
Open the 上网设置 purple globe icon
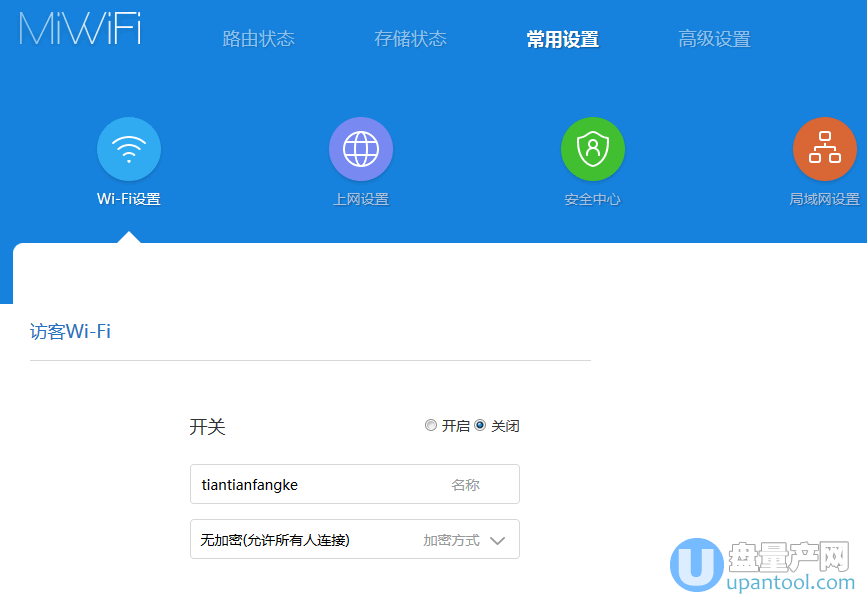click(361, 147)
